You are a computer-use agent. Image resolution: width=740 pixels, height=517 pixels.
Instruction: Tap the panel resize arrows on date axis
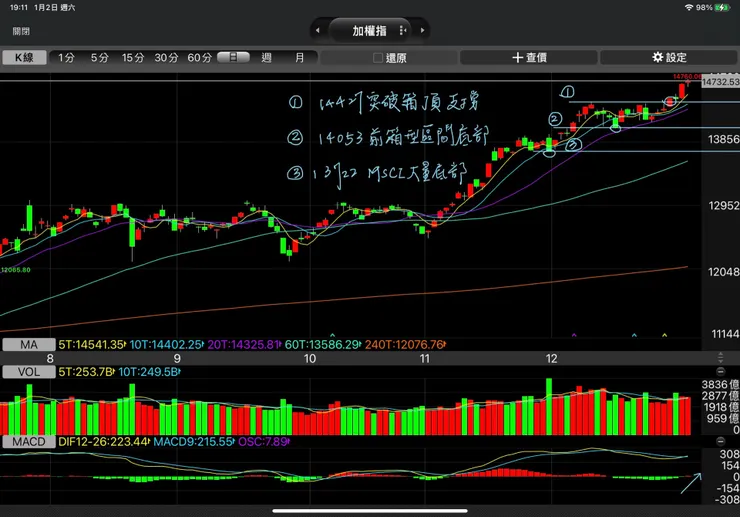(721, 358)
